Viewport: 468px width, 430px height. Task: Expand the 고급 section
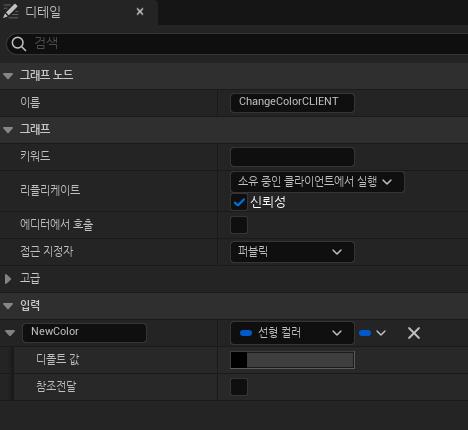8,279
